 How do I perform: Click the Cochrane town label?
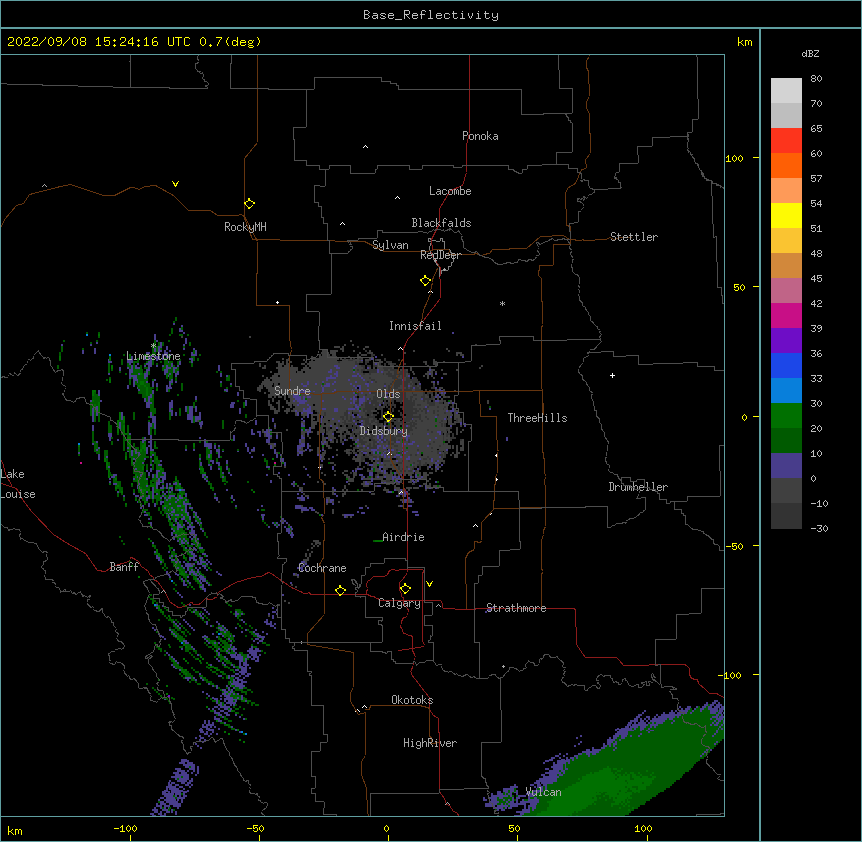(322, 568)
